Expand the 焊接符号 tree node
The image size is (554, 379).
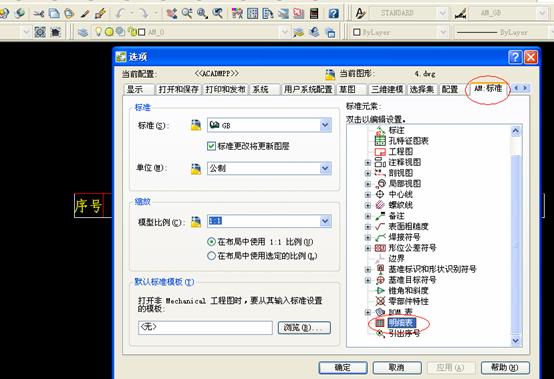pos(368,238)
